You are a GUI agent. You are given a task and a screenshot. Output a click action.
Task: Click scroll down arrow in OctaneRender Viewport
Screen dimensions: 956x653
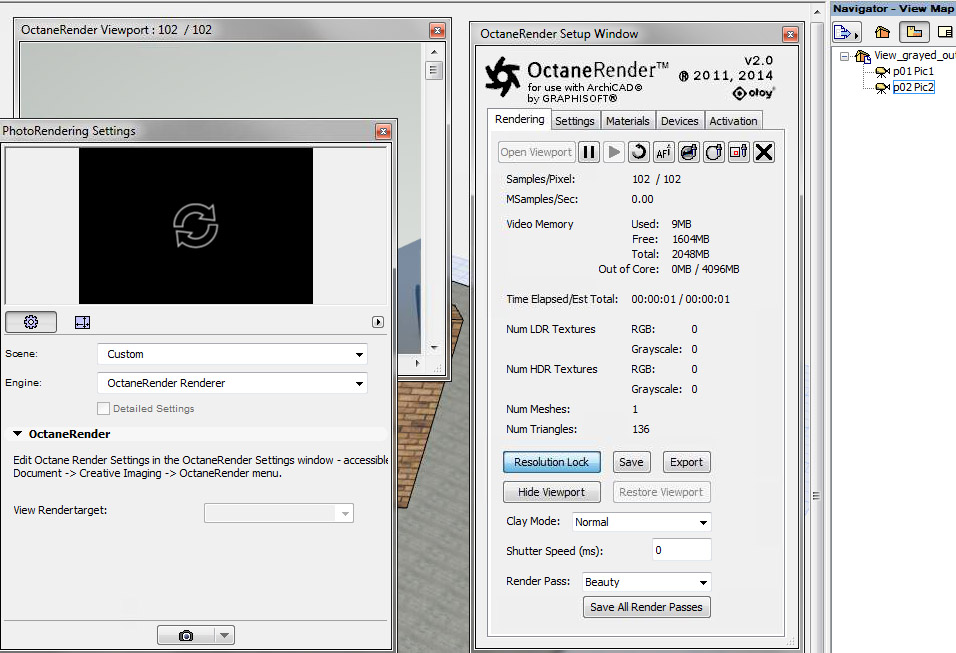coord(434,348)
